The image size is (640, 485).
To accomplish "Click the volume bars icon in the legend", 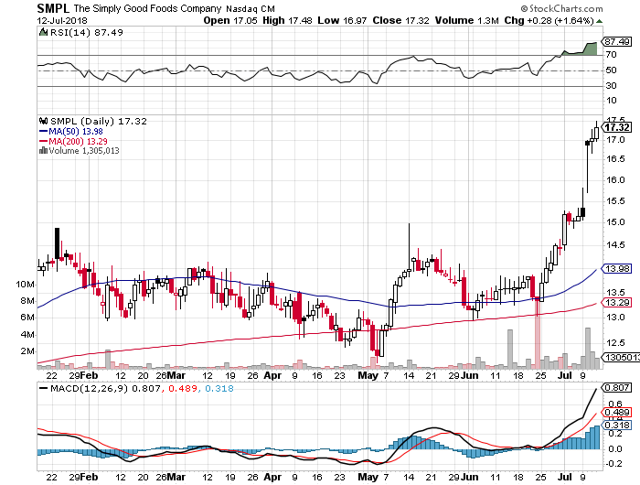I will 43,151.
